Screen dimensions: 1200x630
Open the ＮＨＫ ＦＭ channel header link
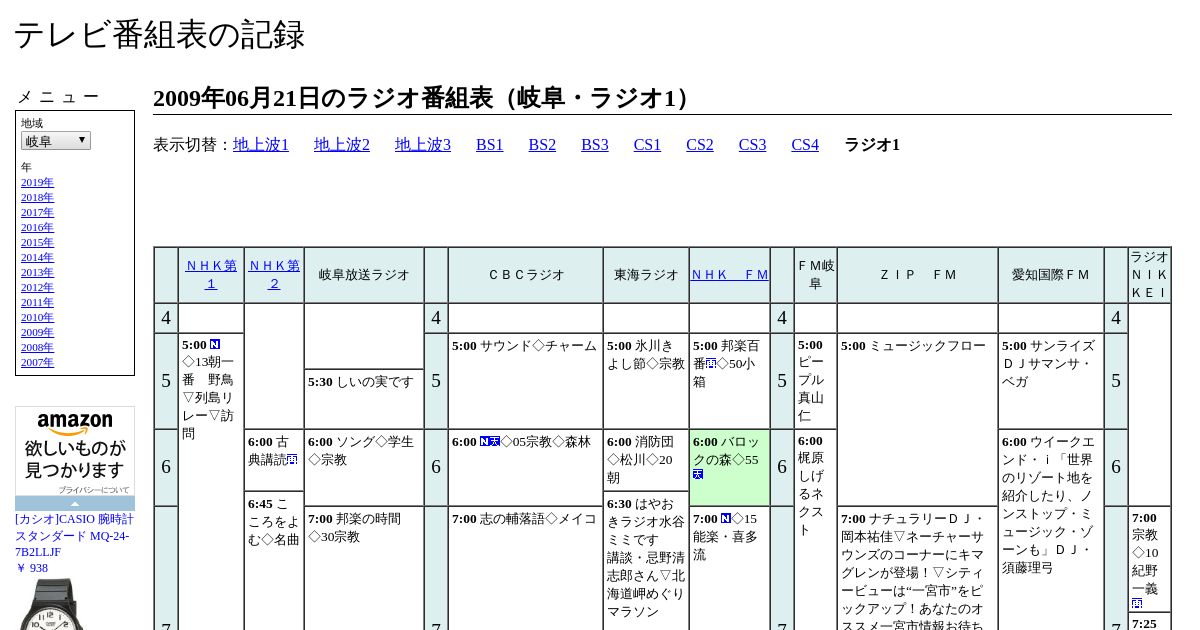coord(730,274)
